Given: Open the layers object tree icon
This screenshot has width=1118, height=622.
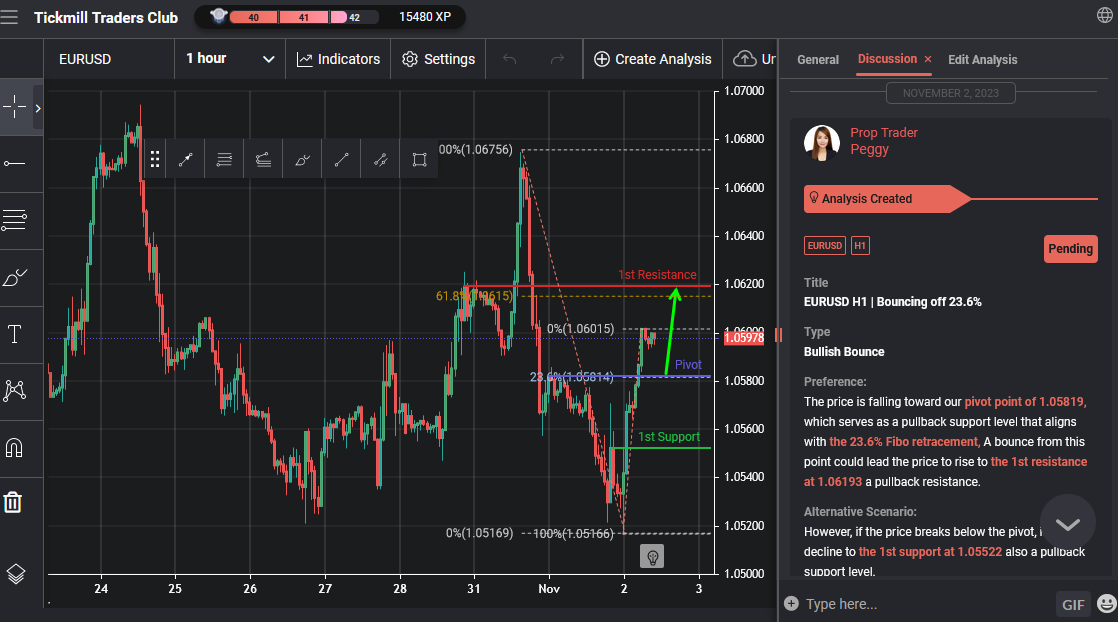Looking at the screenshot, I should pyautogui.click(x=16, y=573).
